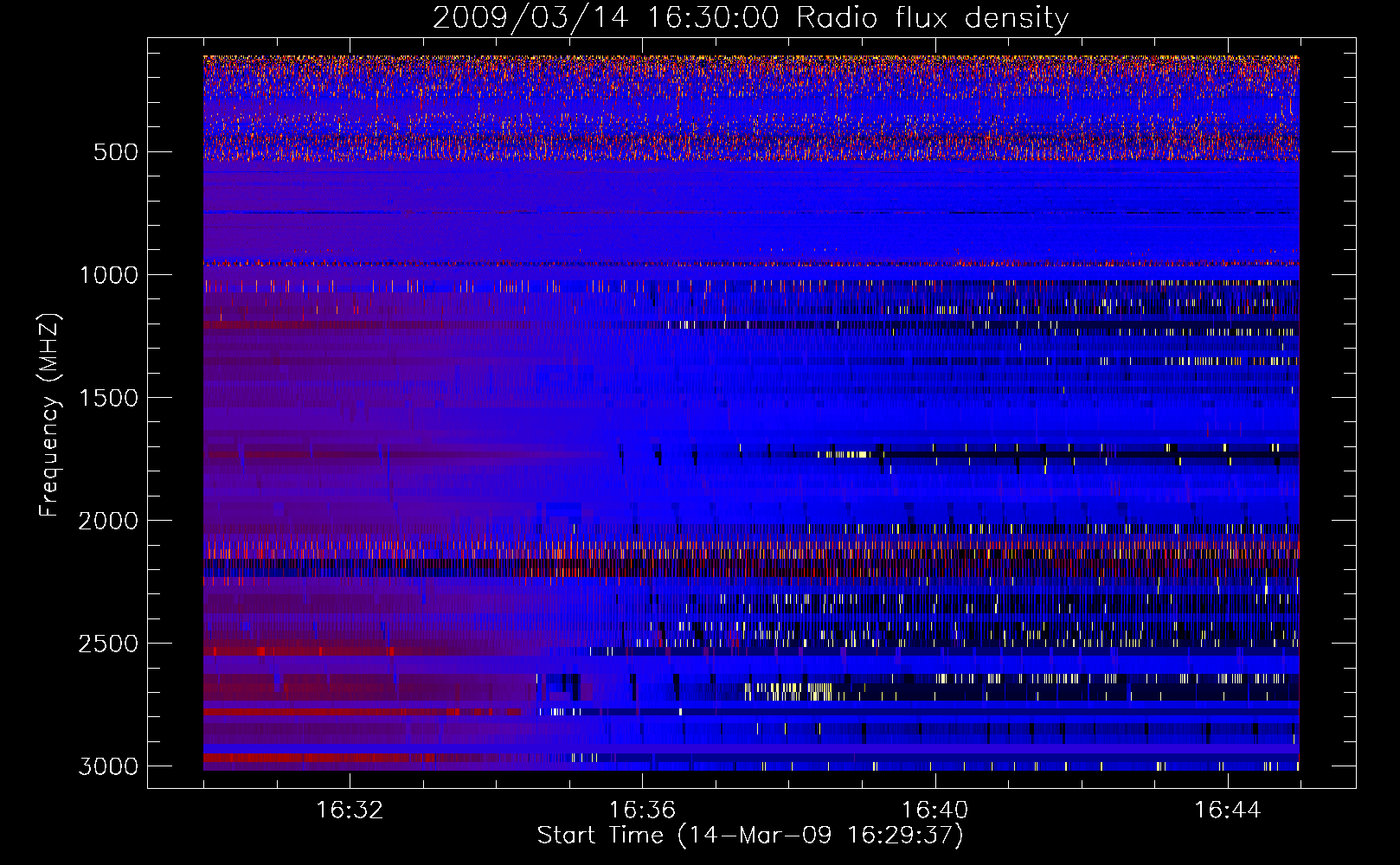Click the 16:40 time tick label
Screen dimensions: 1400x865
coord(934,811)
